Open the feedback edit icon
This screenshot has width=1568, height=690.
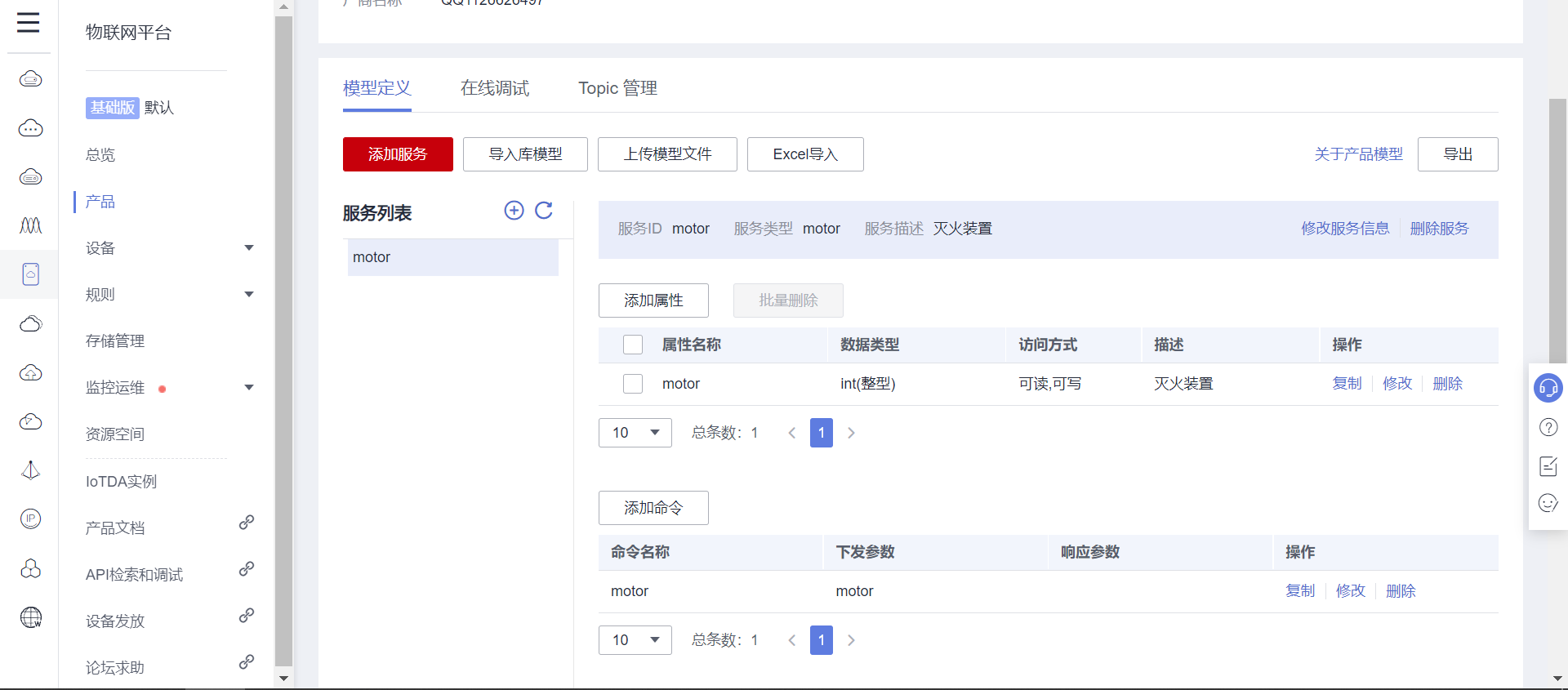tap(1548, 466)
